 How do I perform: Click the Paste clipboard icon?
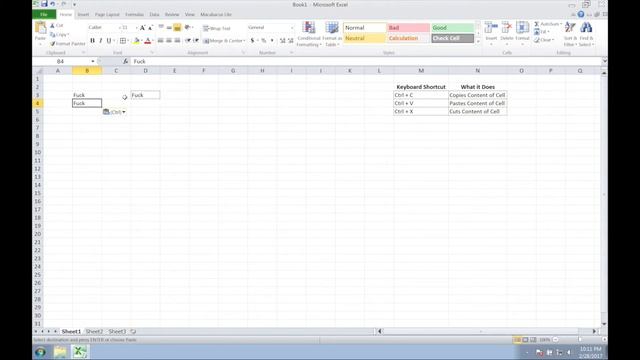40,29
